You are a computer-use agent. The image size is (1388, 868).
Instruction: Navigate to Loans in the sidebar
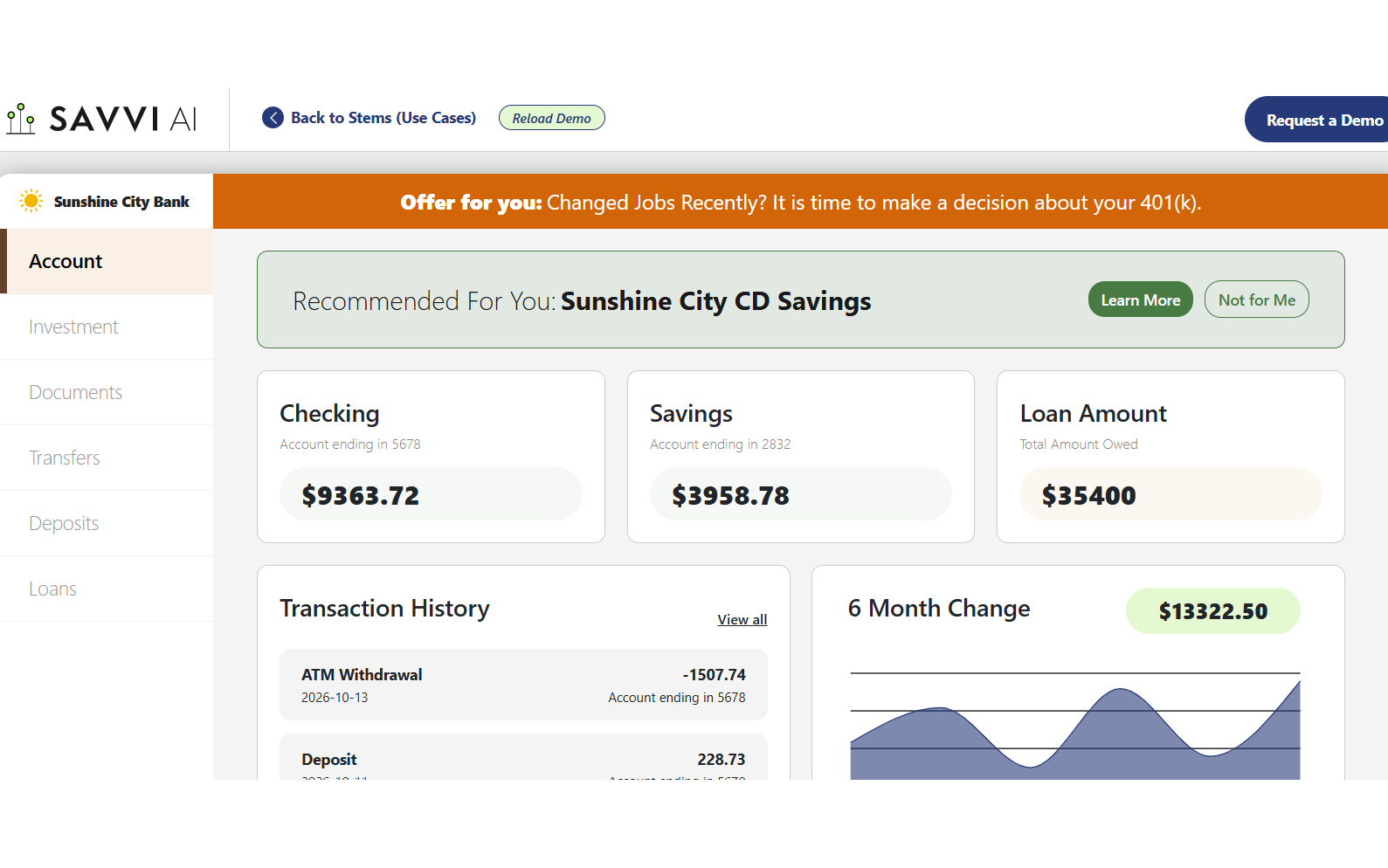pyautogui.click(x=107, y=589)
